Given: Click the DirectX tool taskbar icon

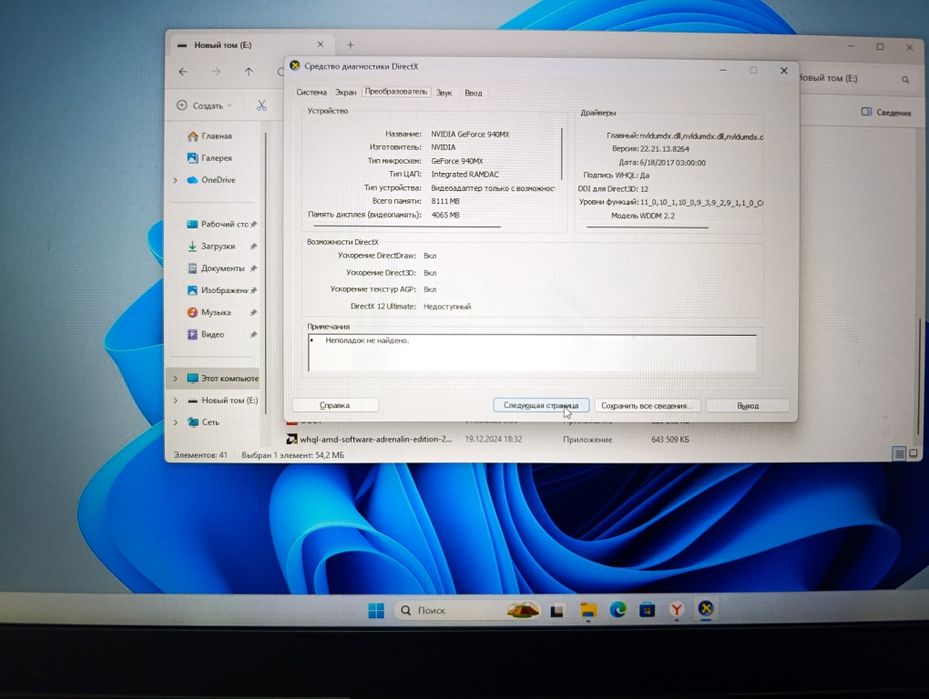Looking at the screenshot, I should 705,609.
